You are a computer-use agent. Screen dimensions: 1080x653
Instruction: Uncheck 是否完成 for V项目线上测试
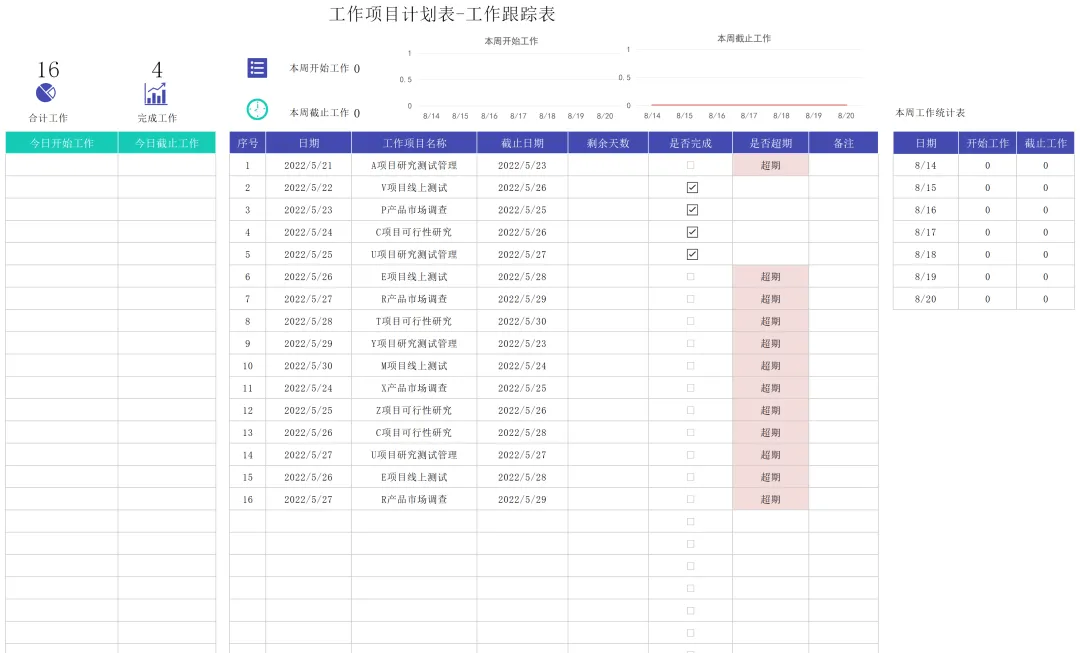(x=692, y=187)
